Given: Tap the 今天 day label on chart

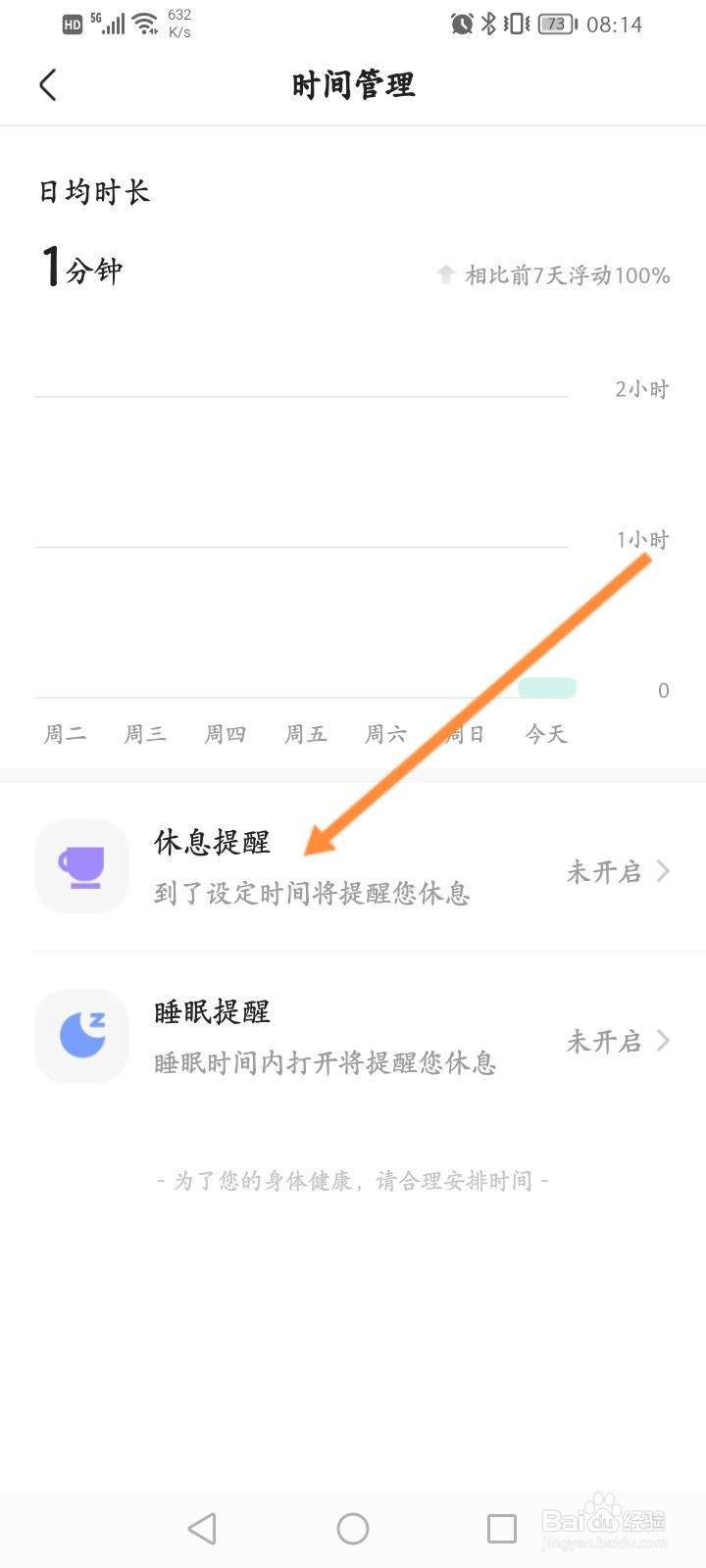Looking at the screenshot, I should (x=546, y=734).
